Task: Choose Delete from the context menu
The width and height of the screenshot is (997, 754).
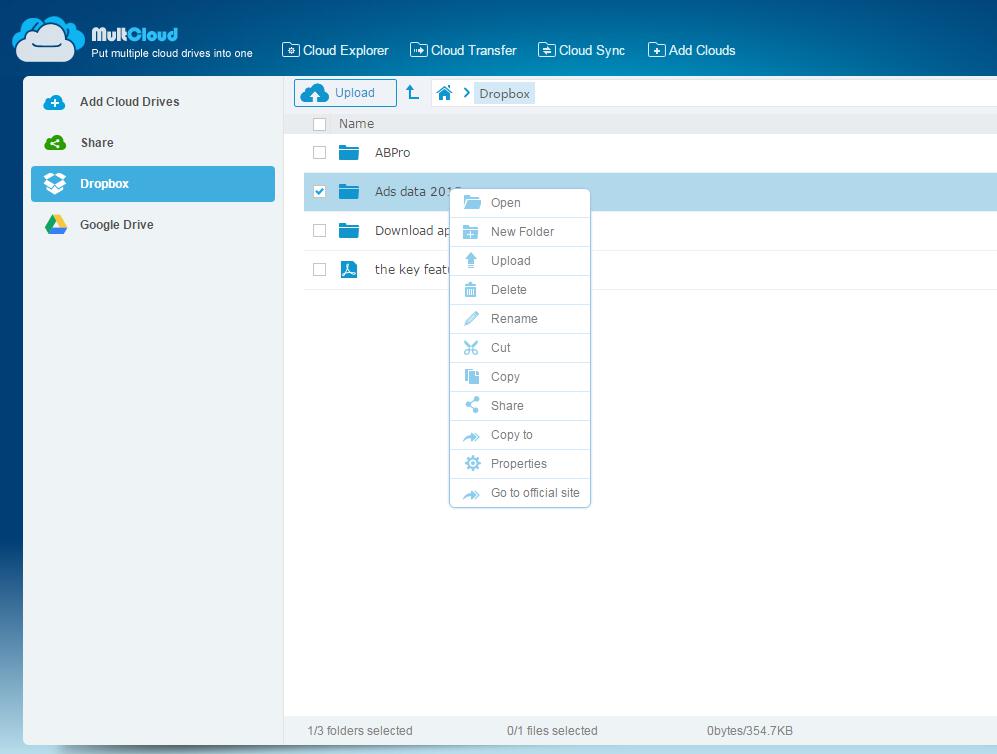Action: [520, 290]
